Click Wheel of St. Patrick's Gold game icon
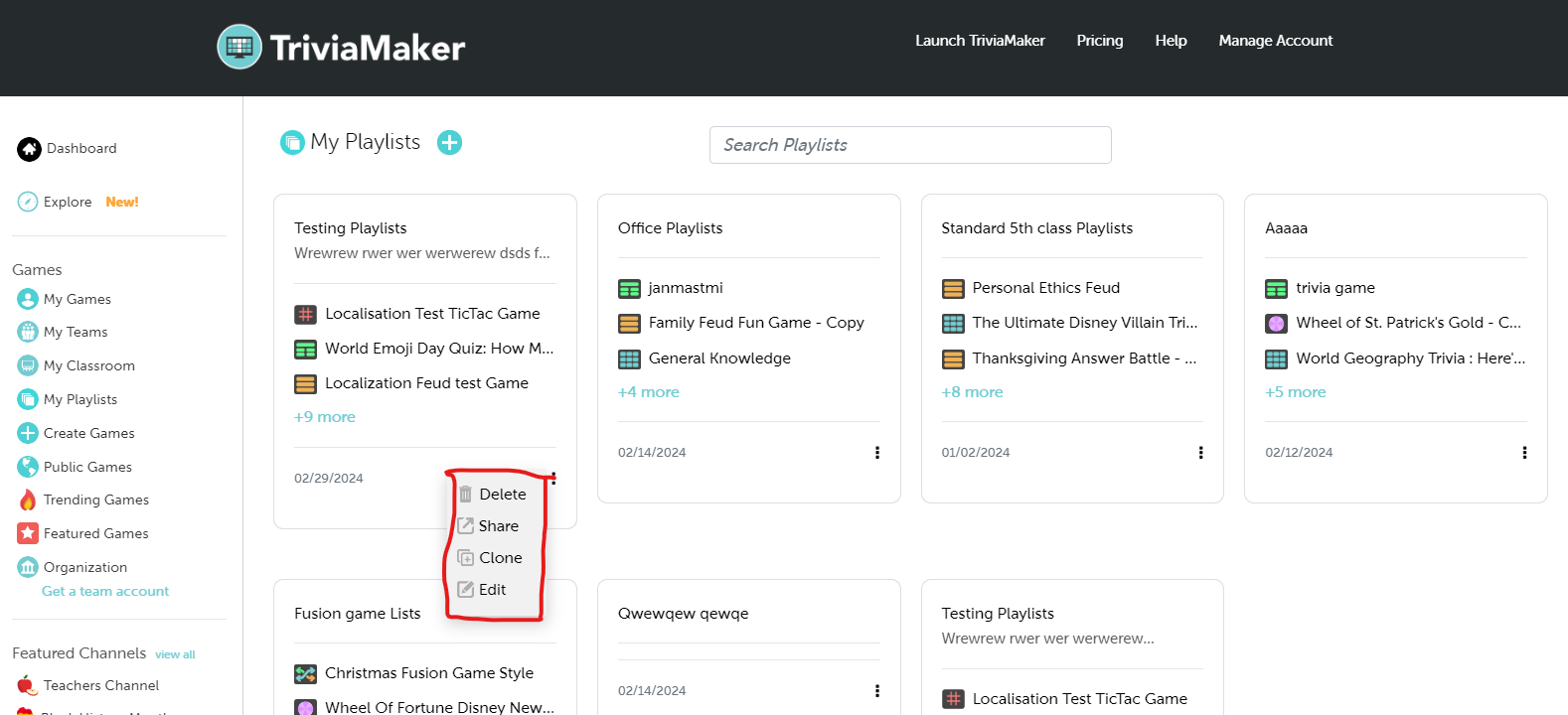 click(x=1276, y=323)
